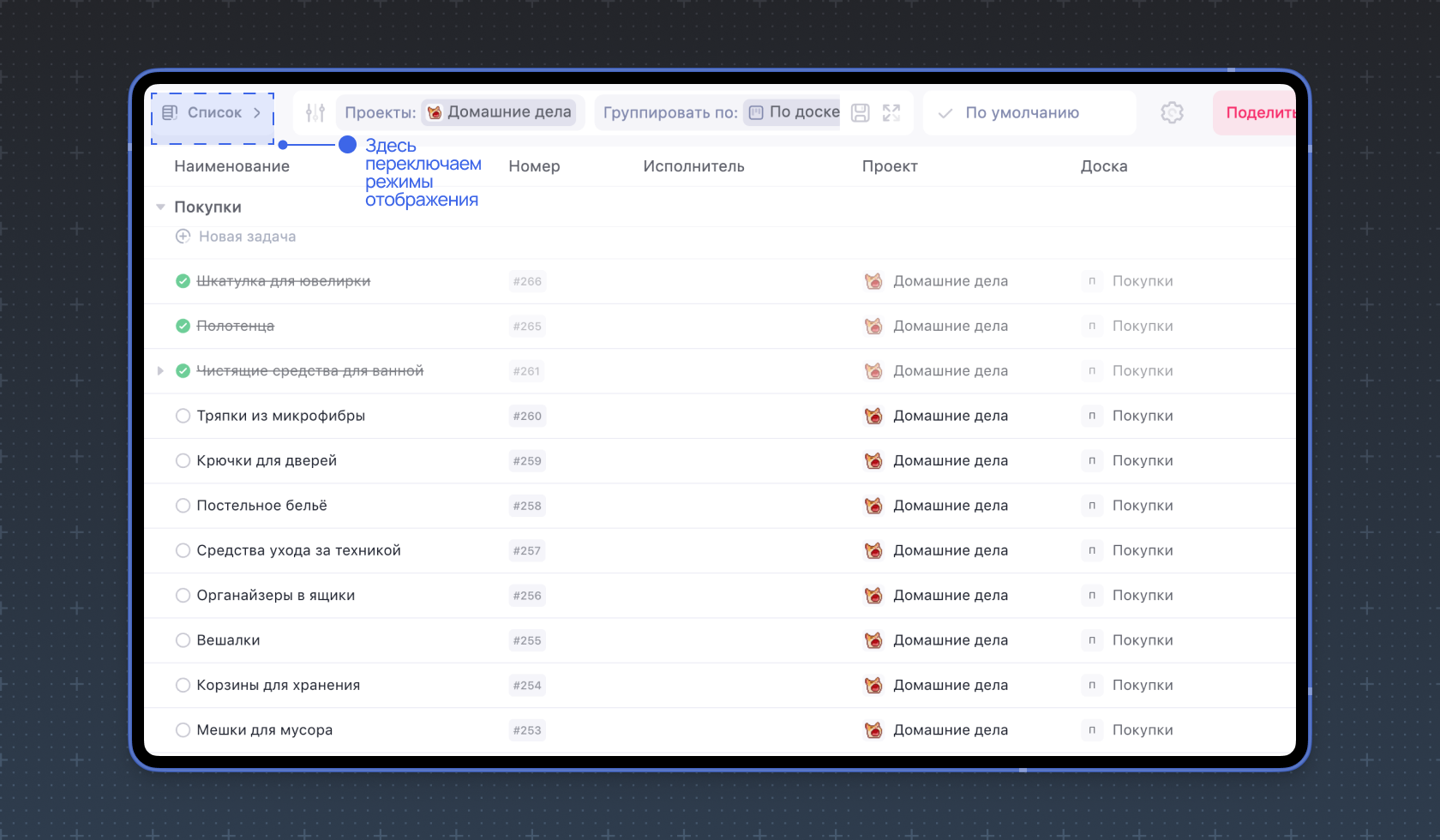Click the #257 task number badge
Viewport: 1440px width, 840px height.
coord(527,551)
